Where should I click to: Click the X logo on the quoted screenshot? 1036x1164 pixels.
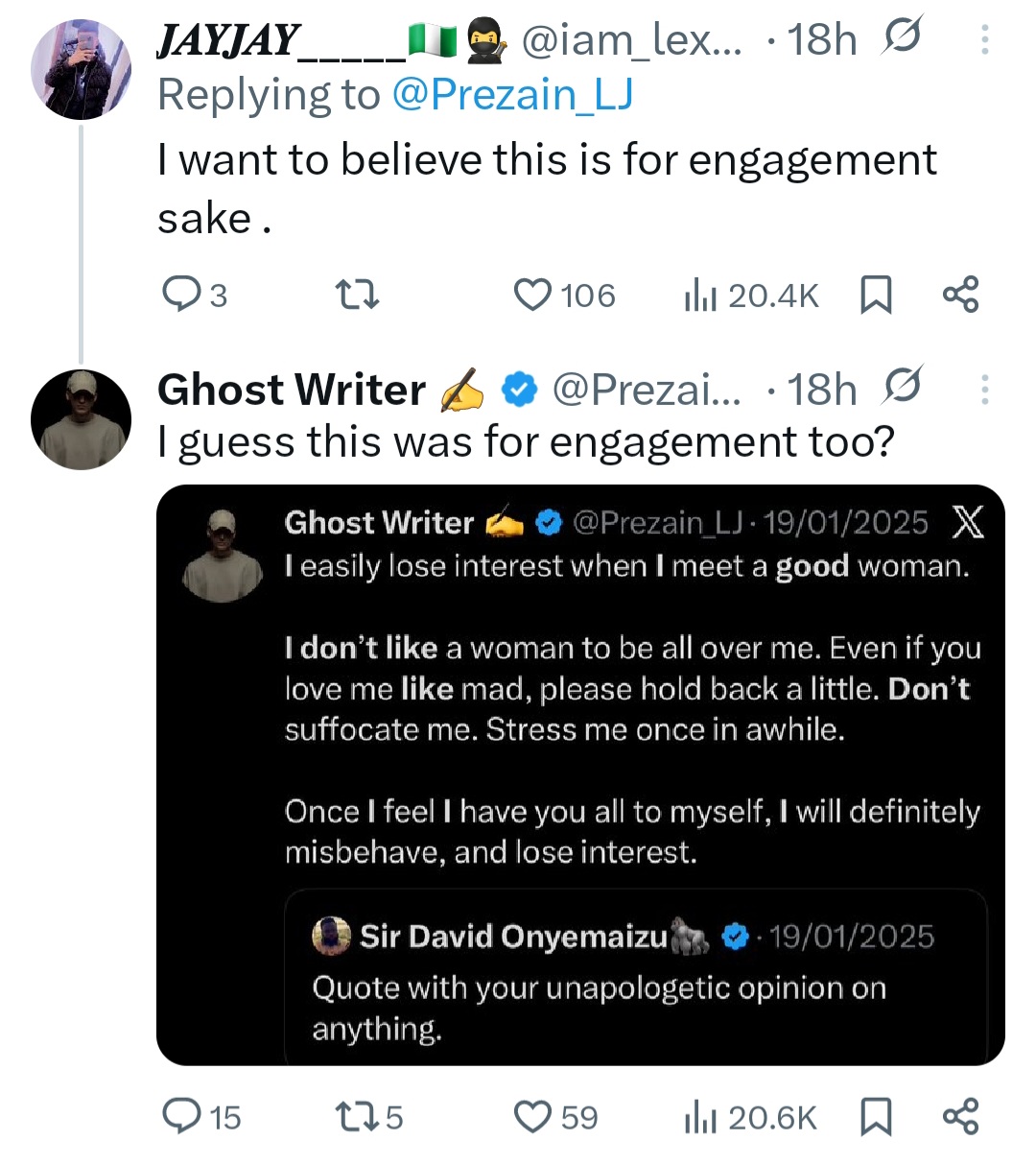coord(968,522)
